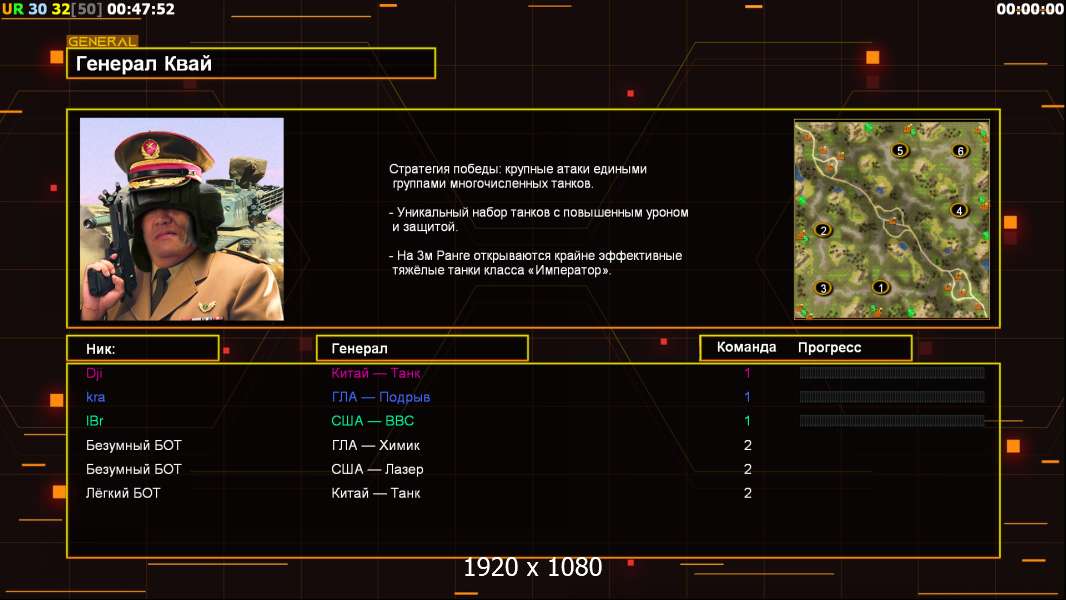Click the GENERAL tag above the name box

[x=103, y=41]
